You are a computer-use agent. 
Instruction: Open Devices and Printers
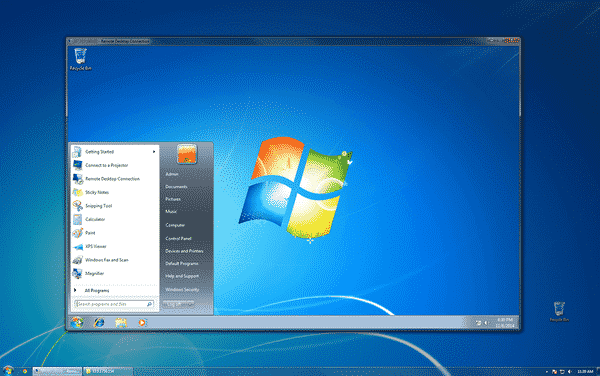coord(184,251)
